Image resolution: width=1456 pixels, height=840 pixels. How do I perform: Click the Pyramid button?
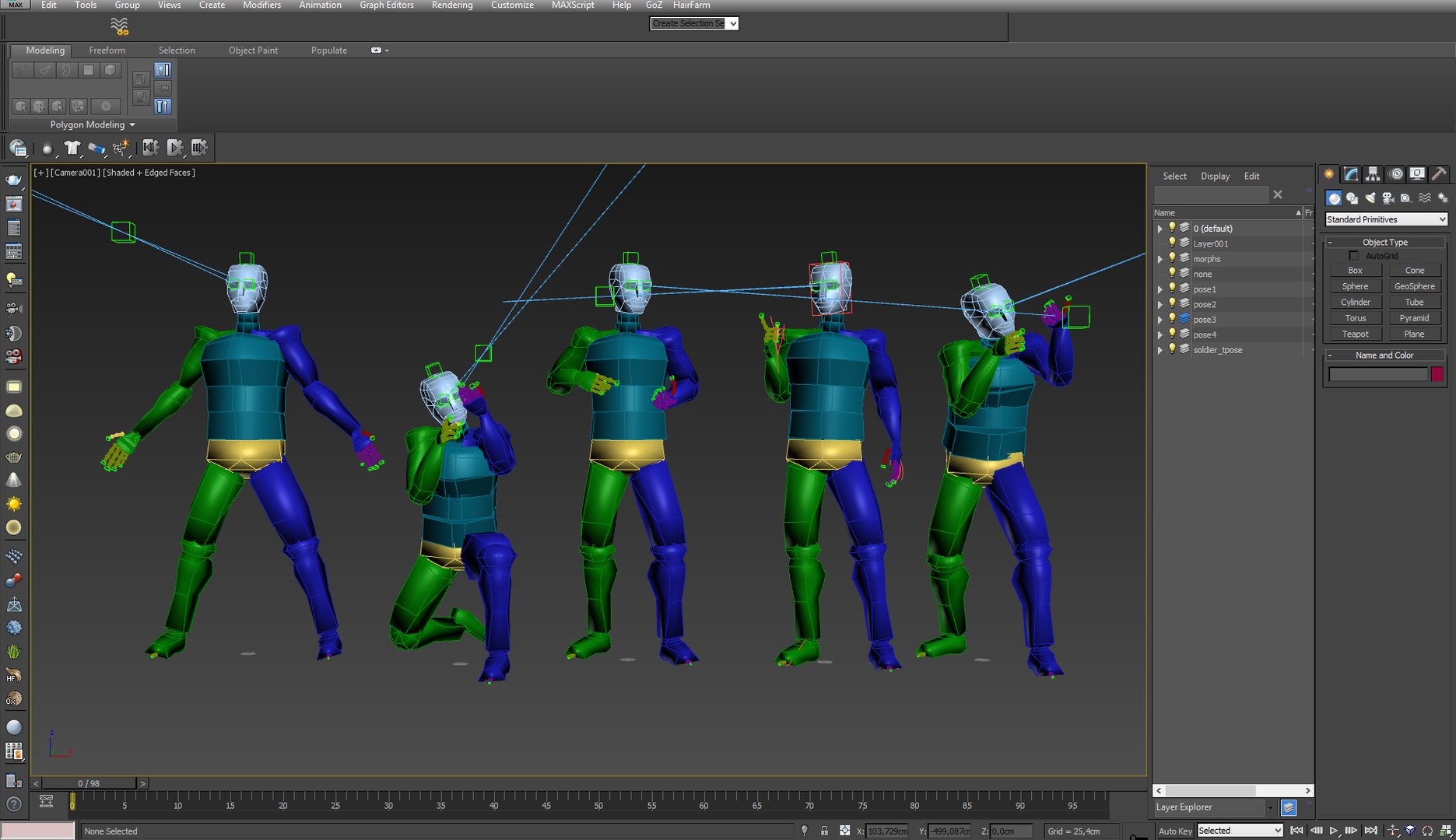(1414, 318)
